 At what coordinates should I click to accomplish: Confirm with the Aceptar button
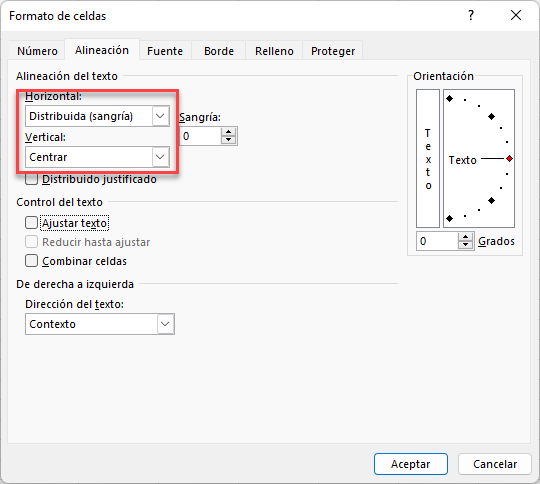(411, 464)
